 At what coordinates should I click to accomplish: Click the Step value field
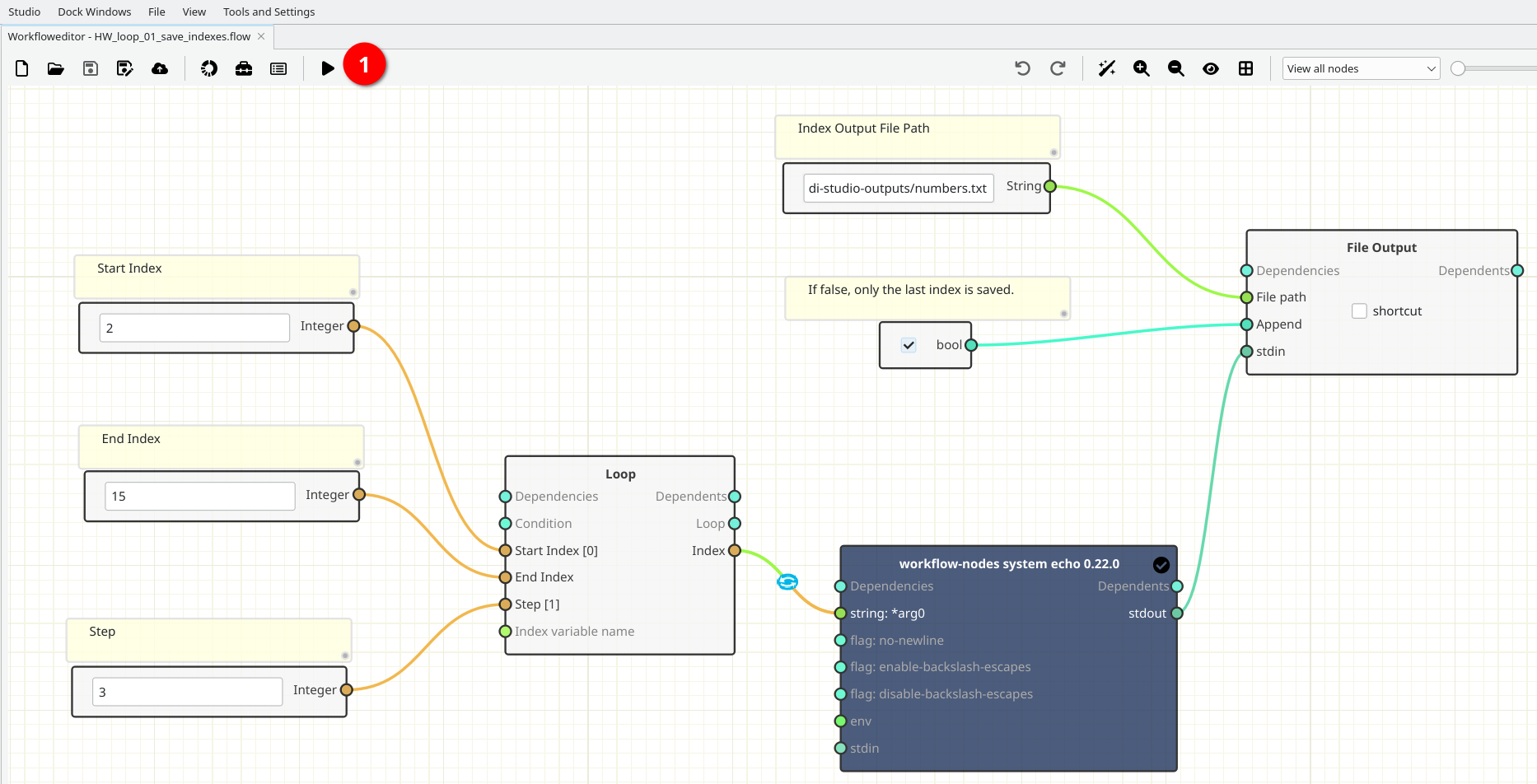point(188,692)
